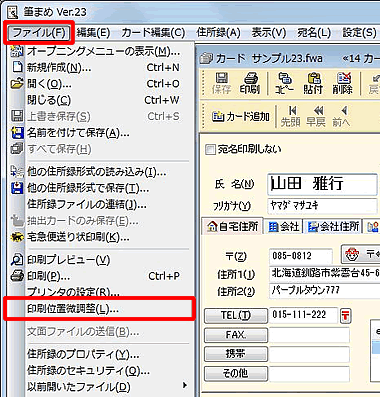Open the 設定(S) menu
The width and height of the screenshot is (380, 397).
point(359,33)
